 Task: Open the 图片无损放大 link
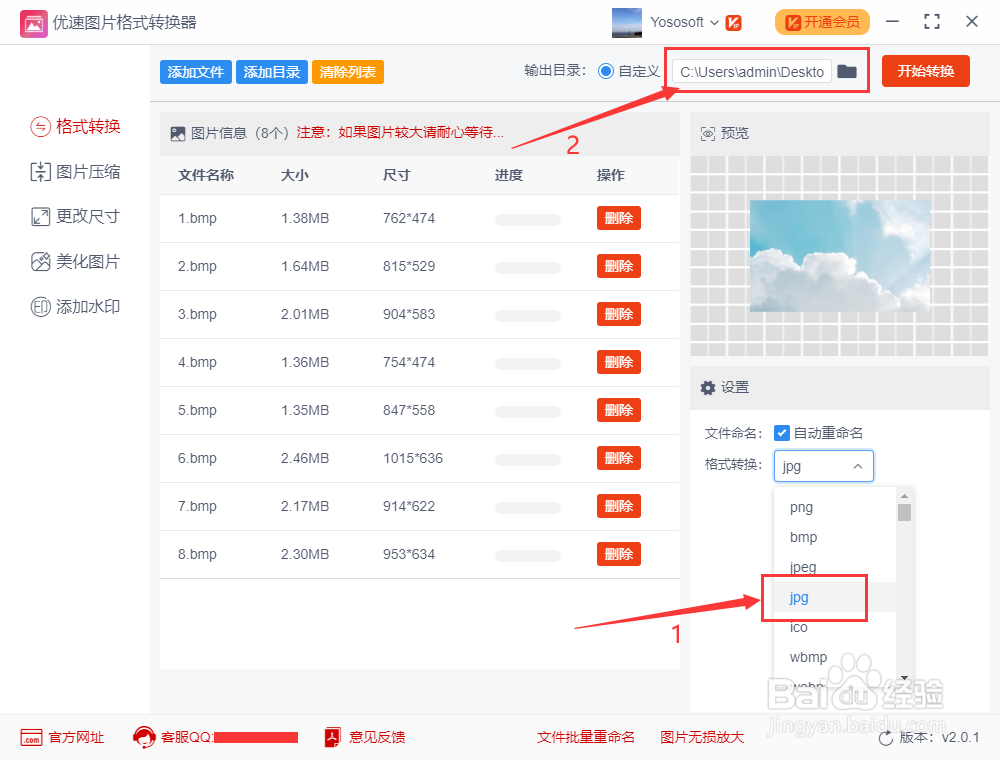tap(702, 737)
